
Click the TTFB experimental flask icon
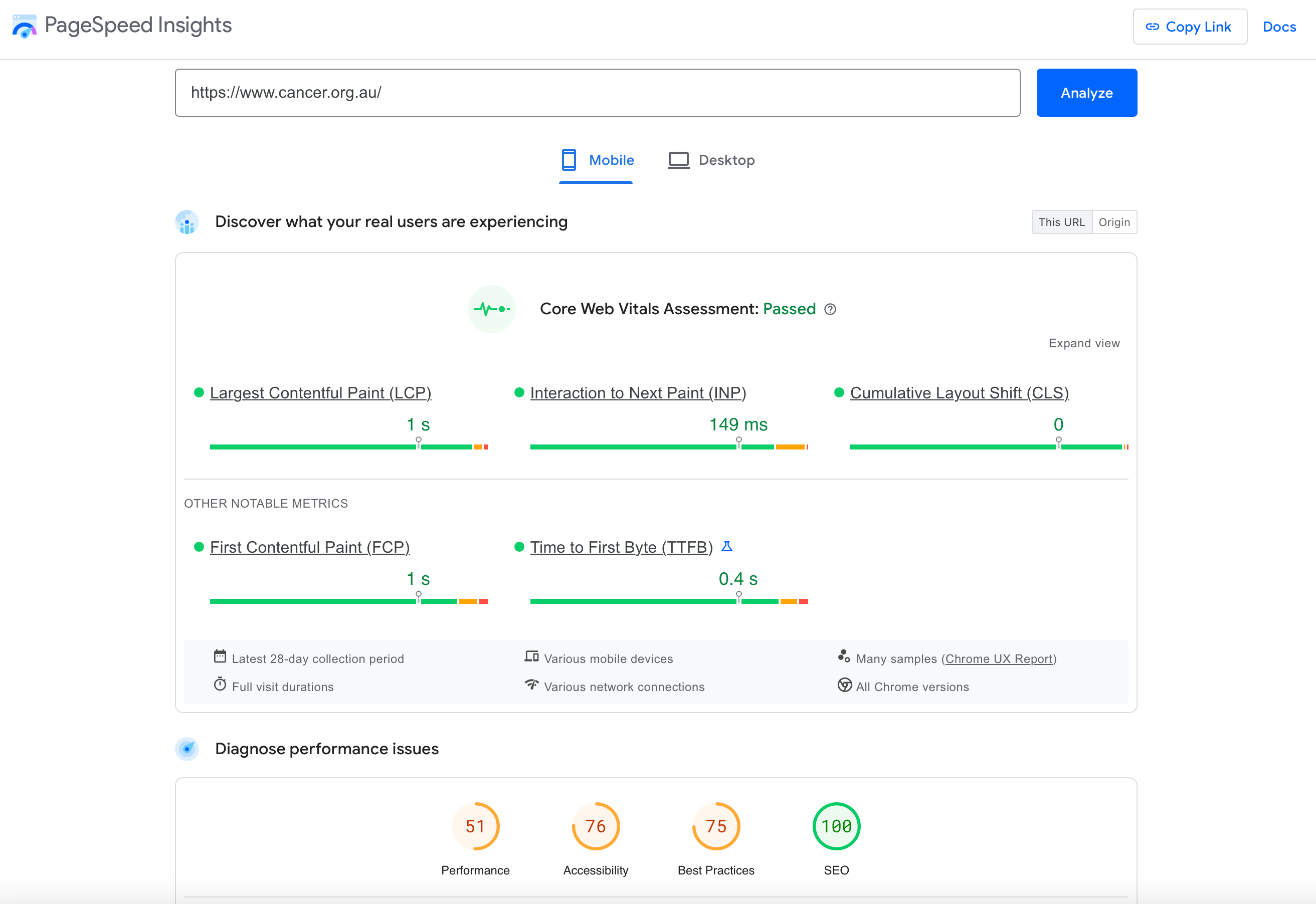tap(727, 547)
